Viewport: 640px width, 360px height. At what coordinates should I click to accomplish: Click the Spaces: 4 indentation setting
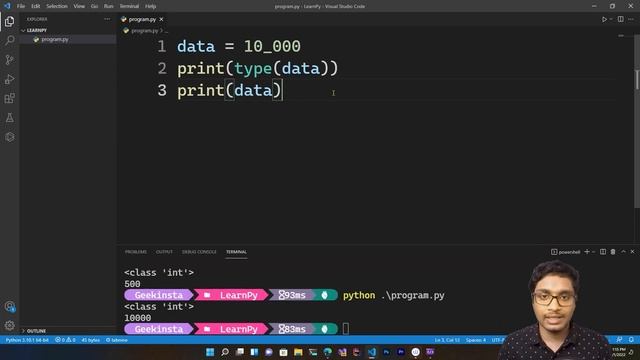click(476, 340)
